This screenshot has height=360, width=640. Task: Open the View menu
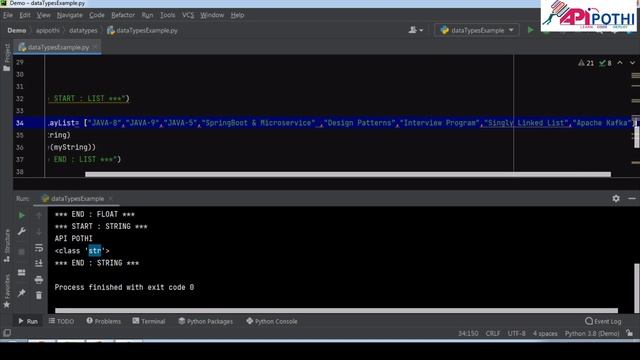point(43,15)
